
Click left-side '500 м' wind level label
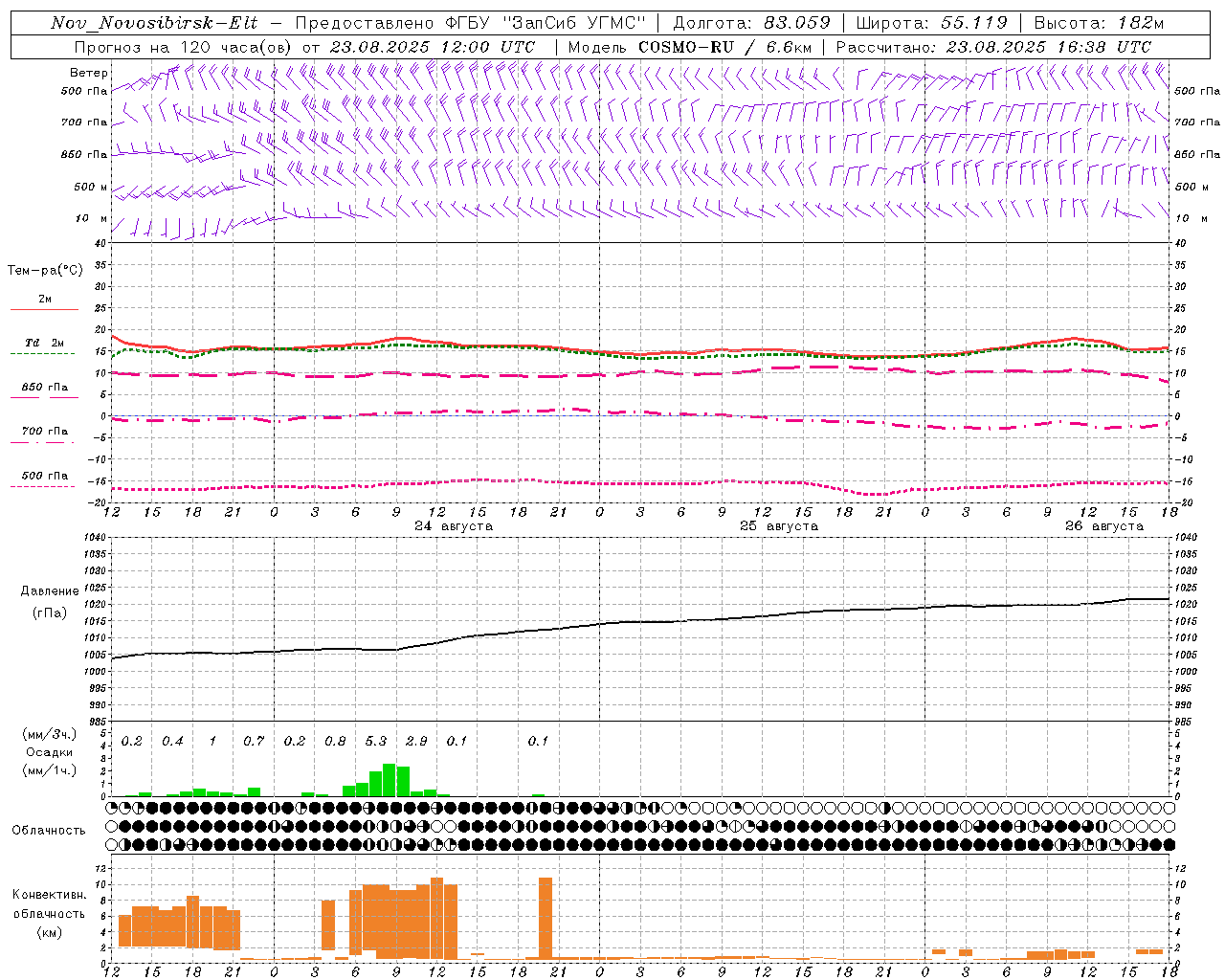click(x=91, y=187)
